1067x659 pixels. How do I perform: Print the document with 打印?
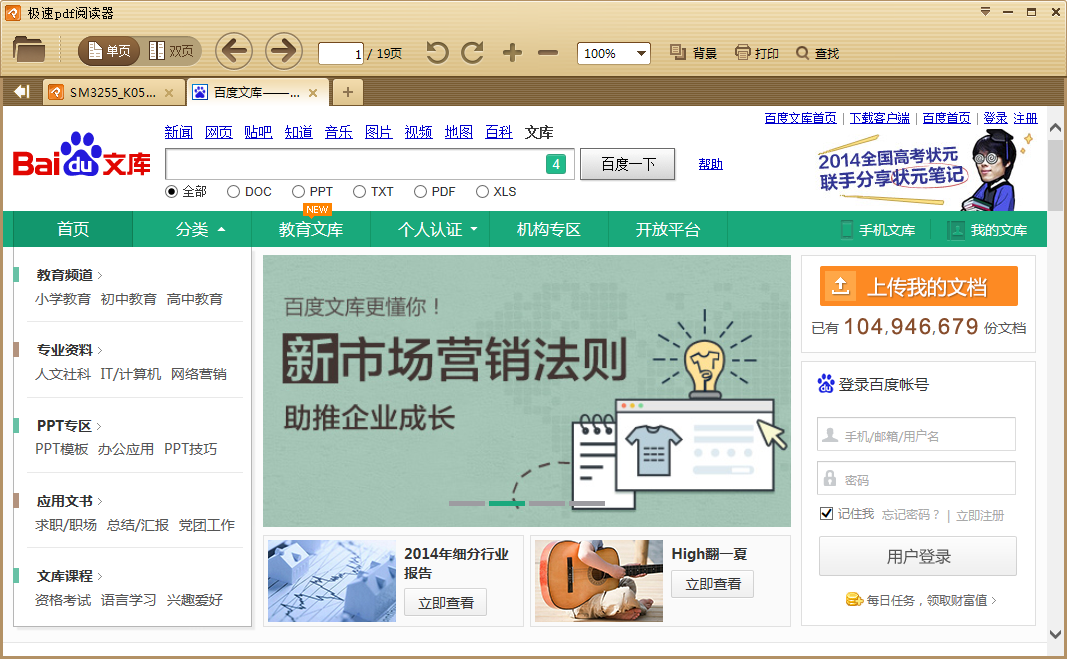[x=757, y=53]
